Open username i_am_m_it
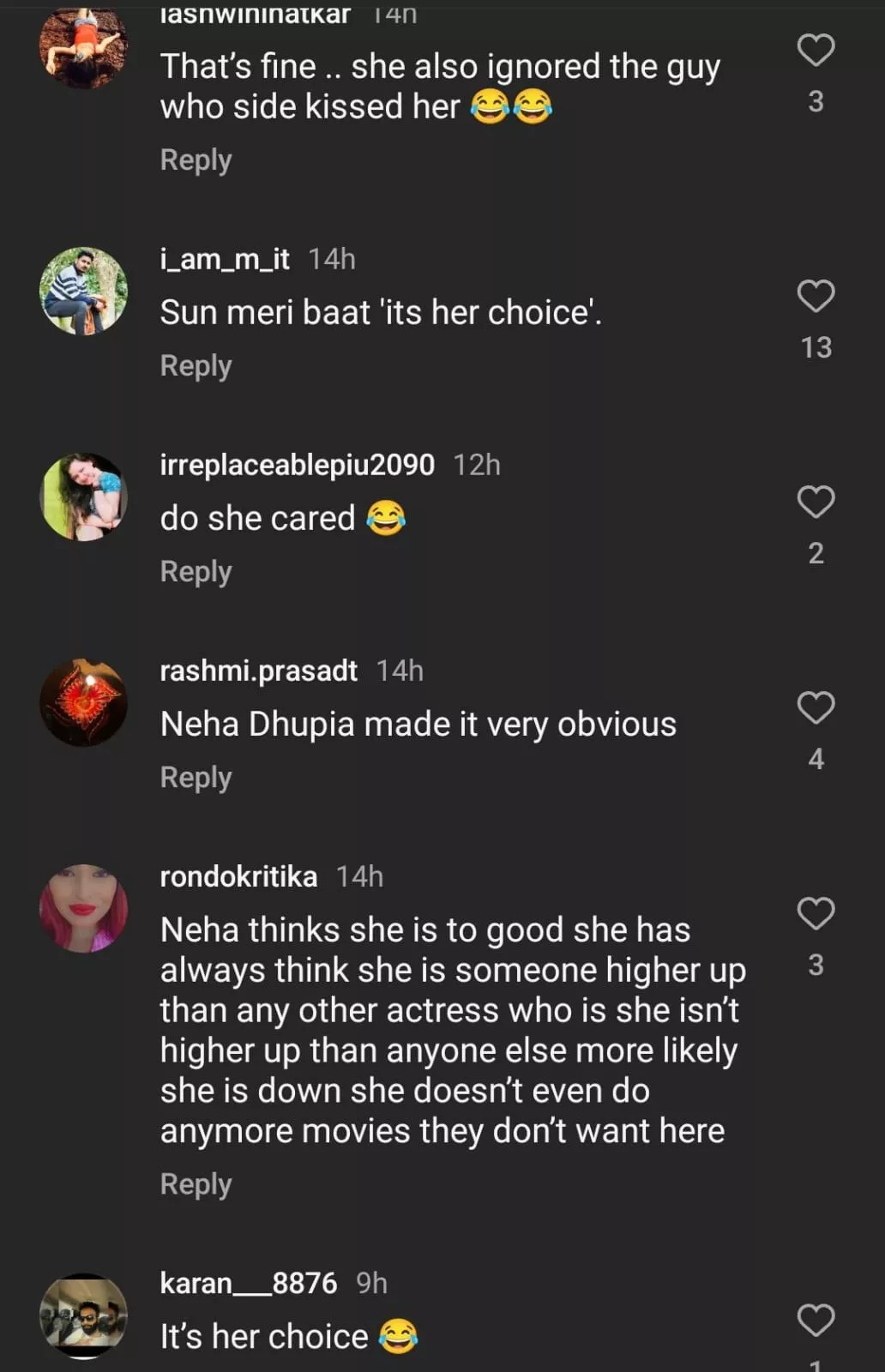Image resolution: width=885 pixels, height=1372 pixels. [225, 259]
